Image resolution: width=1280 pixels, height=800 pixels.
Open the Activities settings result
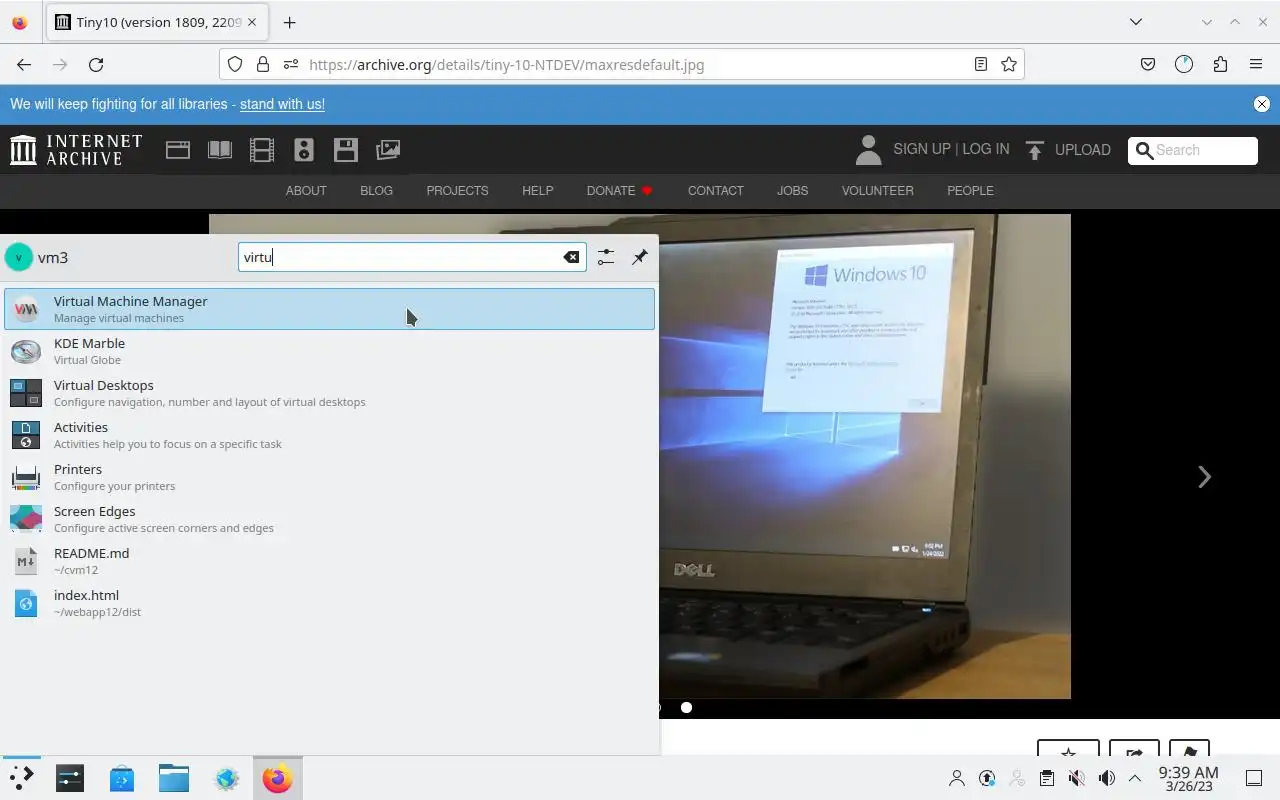329,435
